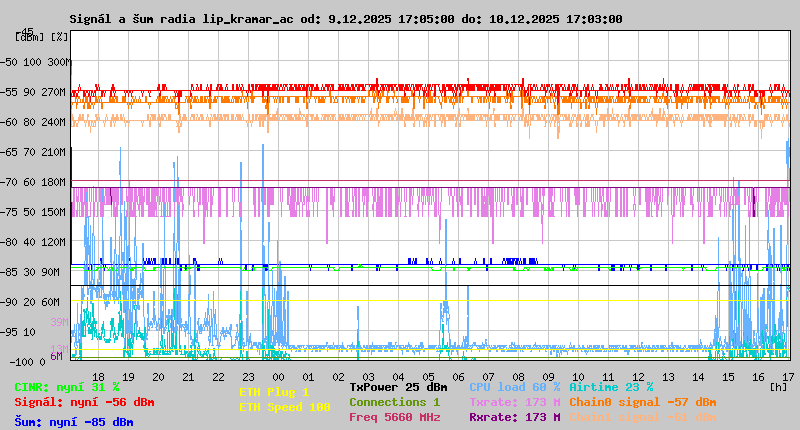Viewport: 800px width, 430px height.
Task: Click the 'Freq 5660 MHz' legend label
Action: (x=394, y=417)
